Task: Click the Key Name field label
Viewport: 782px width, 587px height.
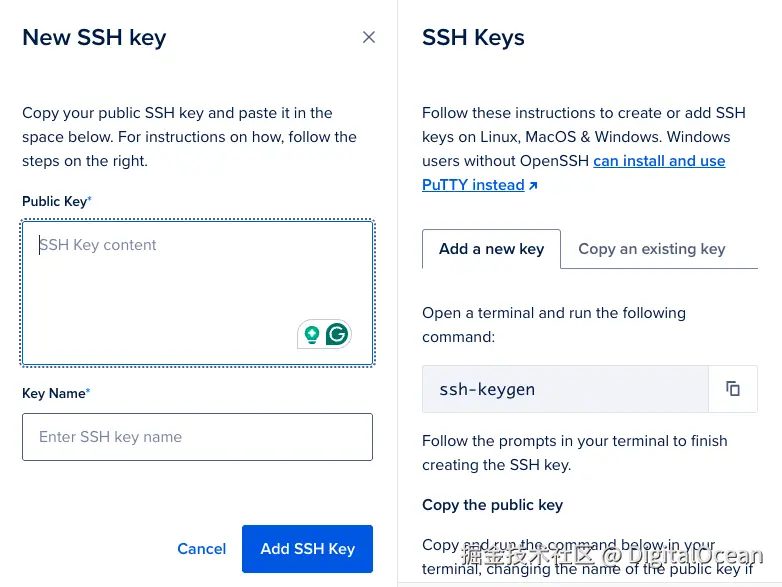Action: coord(54,393)
